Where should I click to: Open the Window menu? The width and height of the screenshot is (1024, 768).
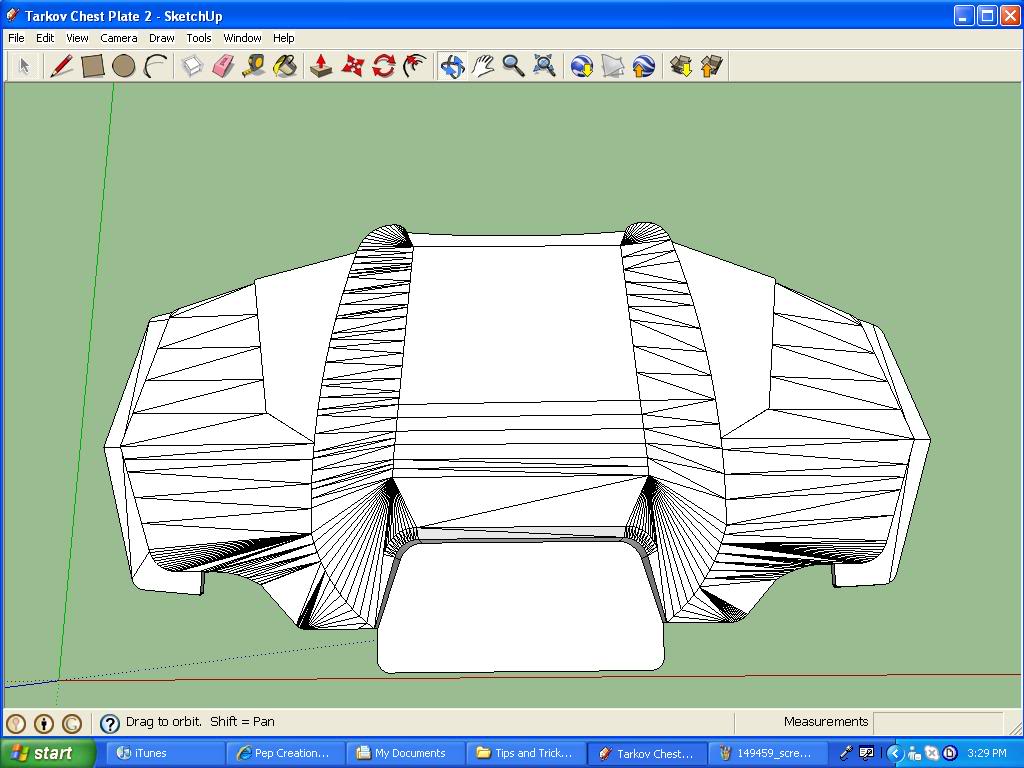point(242,38)
